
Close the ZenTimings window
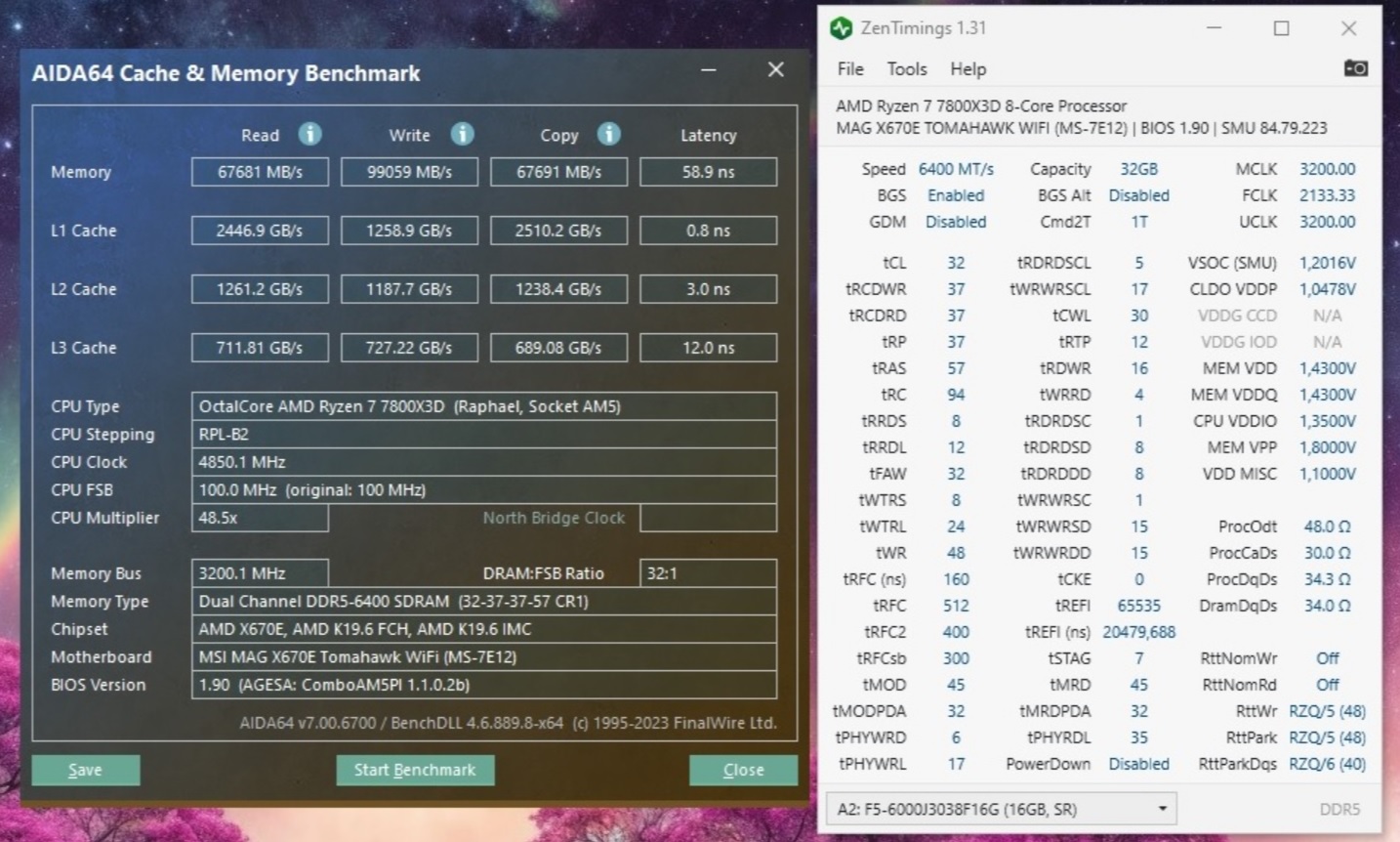pyautogui.click(x=1348, y=28)
